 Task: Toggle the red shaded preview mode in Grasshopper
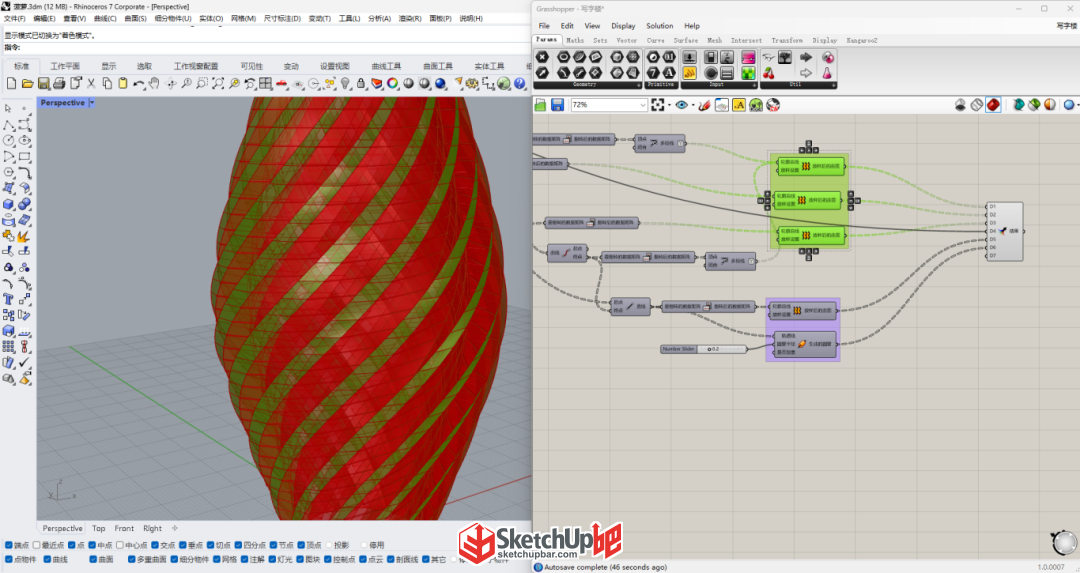[x=993, y=105]
